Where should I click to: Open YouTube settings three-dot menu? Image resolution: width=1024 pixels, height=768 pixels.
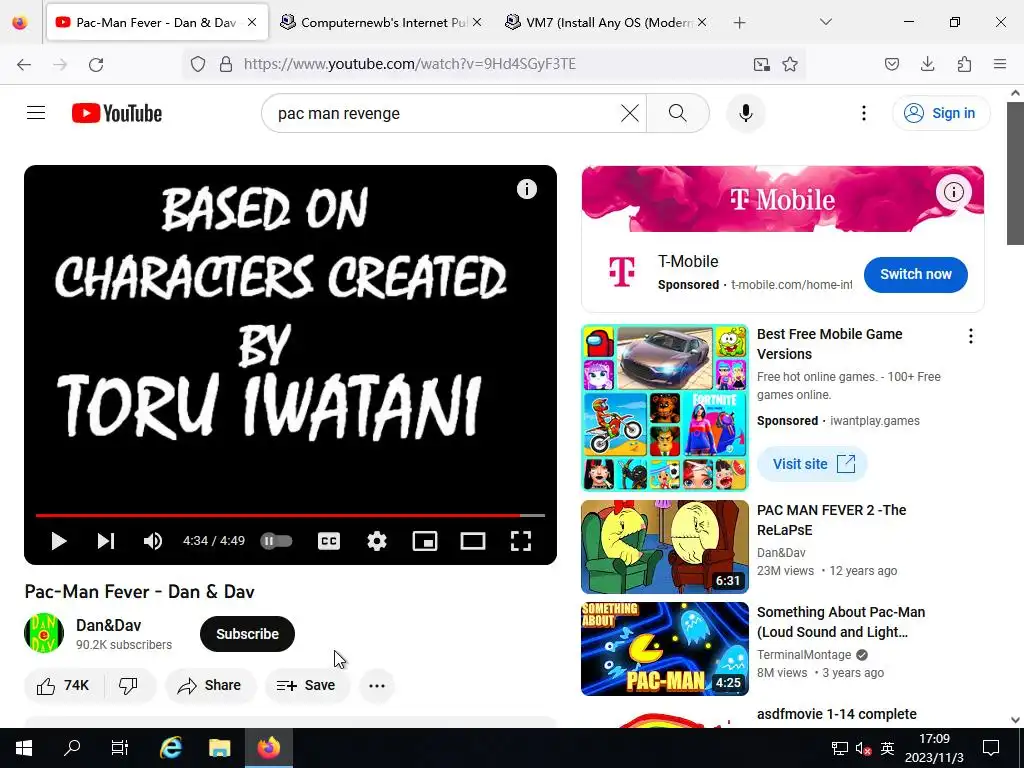(863, 113)
